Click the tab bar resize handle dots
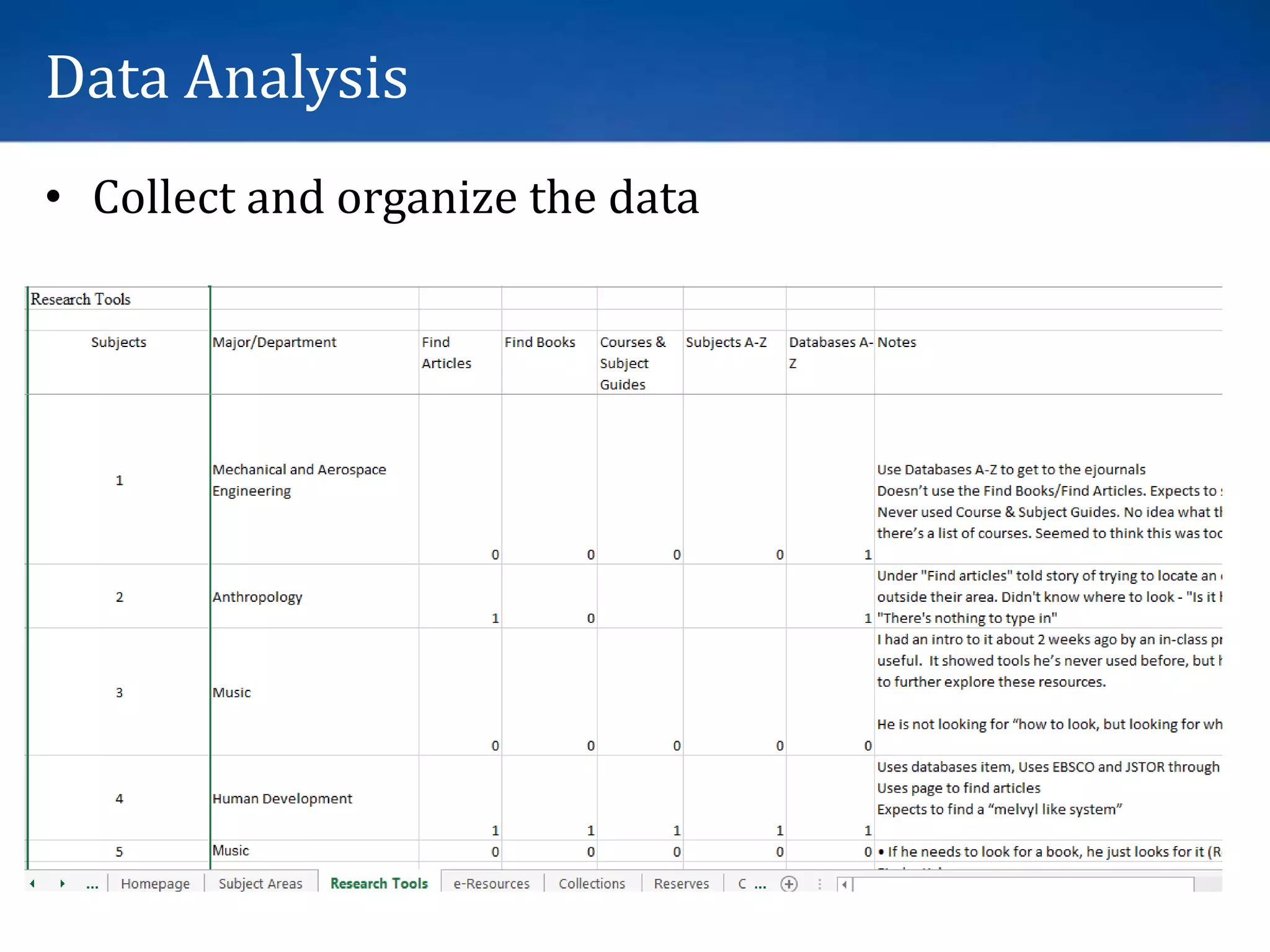 point(819,884)
